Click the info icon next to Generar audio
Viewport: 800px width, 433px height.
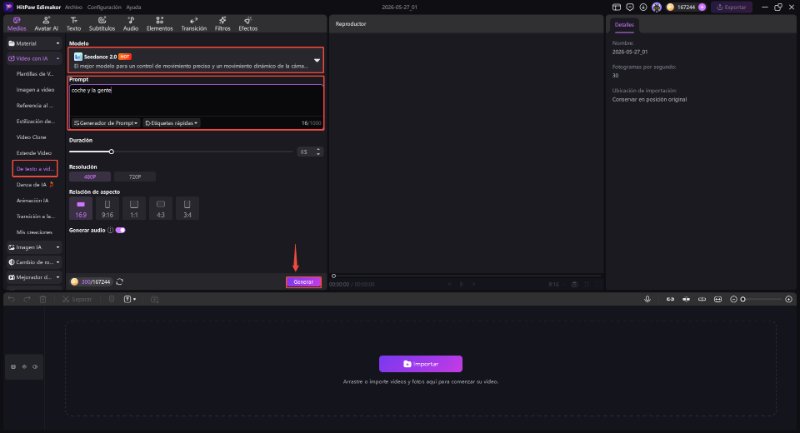[110, 230]
